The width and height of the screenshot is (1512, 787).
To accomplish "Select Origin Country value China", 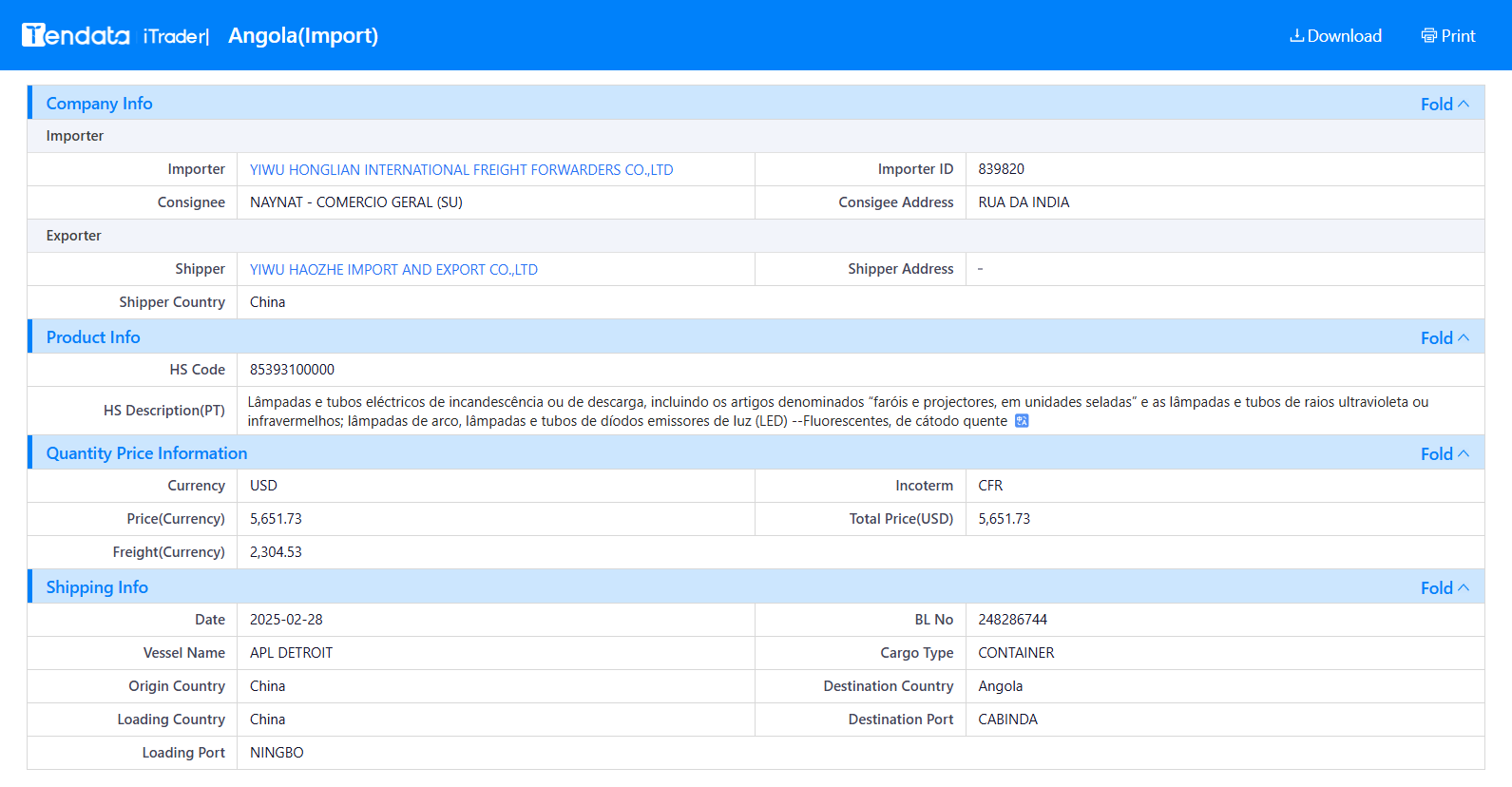I will point(267,686).
